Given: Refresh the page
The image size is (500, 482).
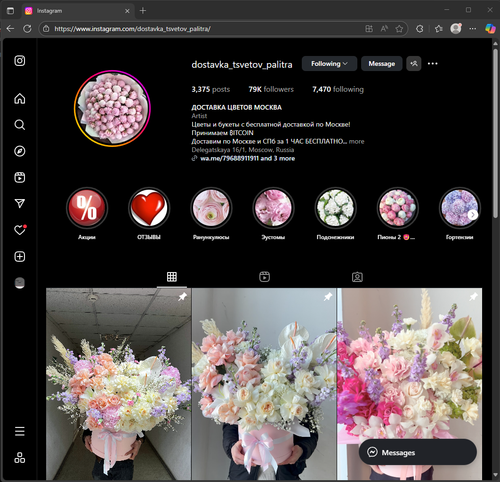Looking at the screenshot, I should (x=27, y=29).
